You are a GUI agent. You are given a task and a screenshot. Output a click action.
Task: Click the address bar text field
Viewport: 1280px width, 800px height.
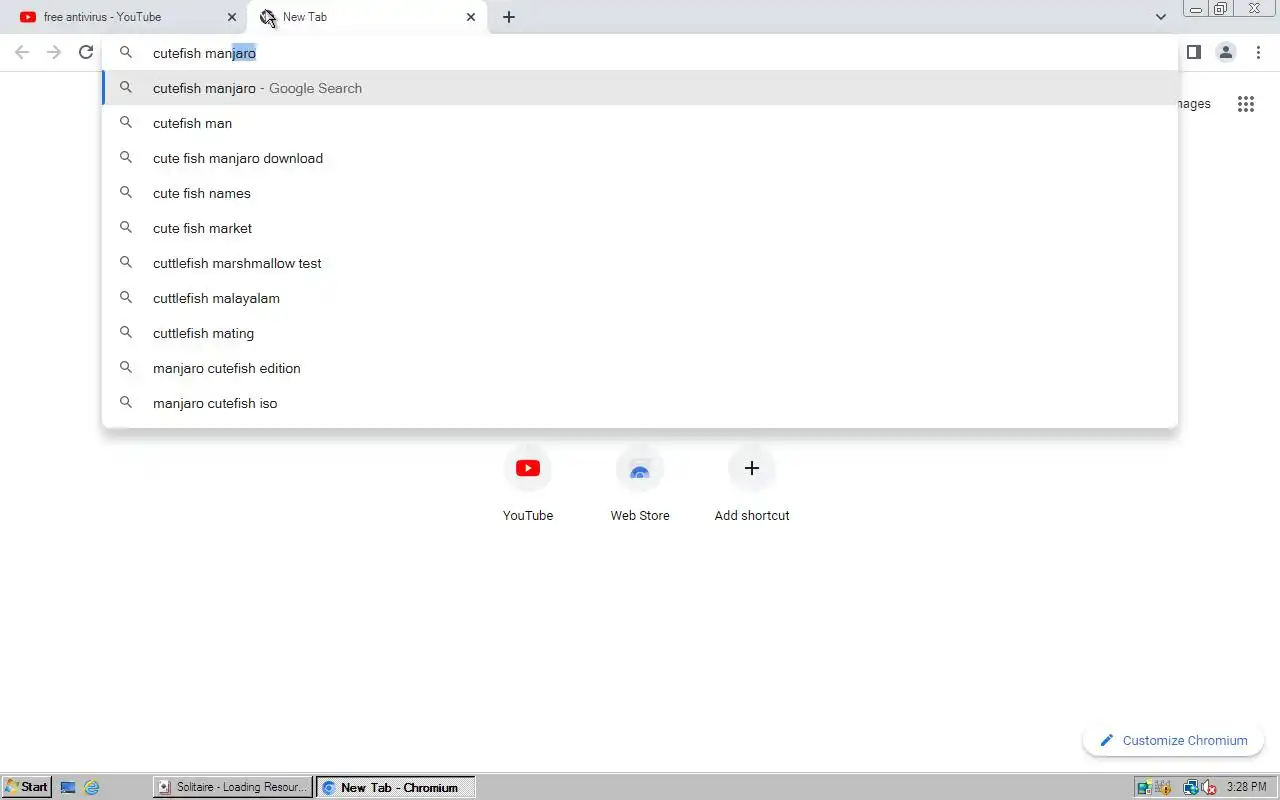coord(640,53)
